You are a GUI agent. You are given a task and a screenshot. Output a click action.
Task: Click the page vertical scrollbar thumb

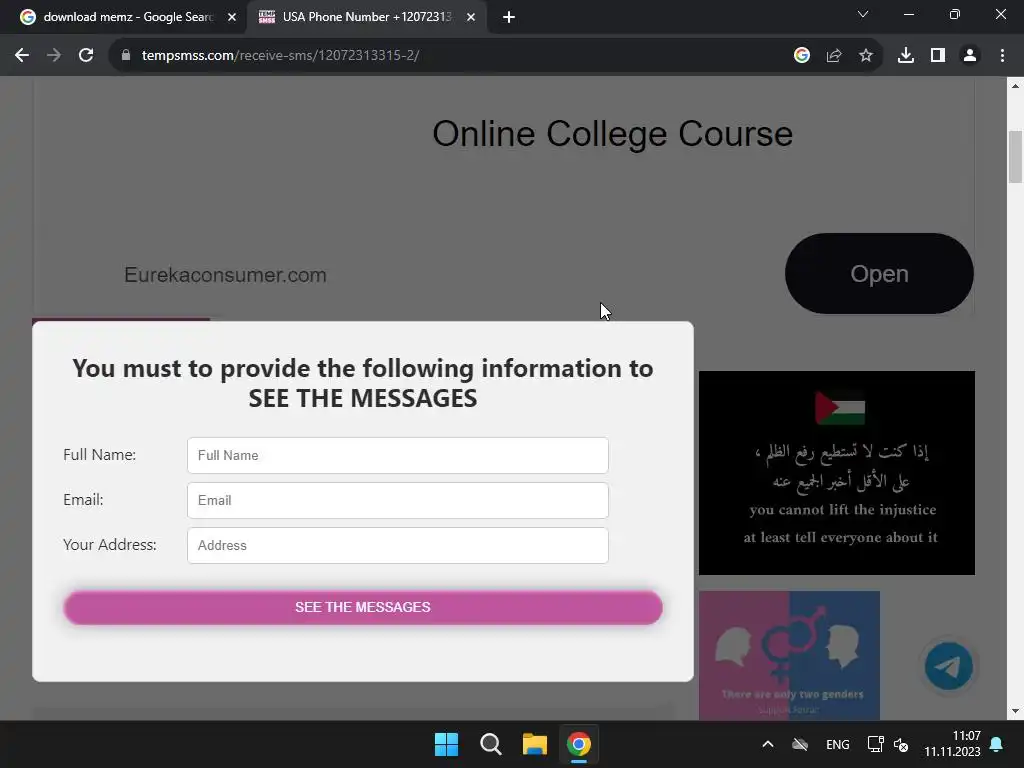(1015, 157)
